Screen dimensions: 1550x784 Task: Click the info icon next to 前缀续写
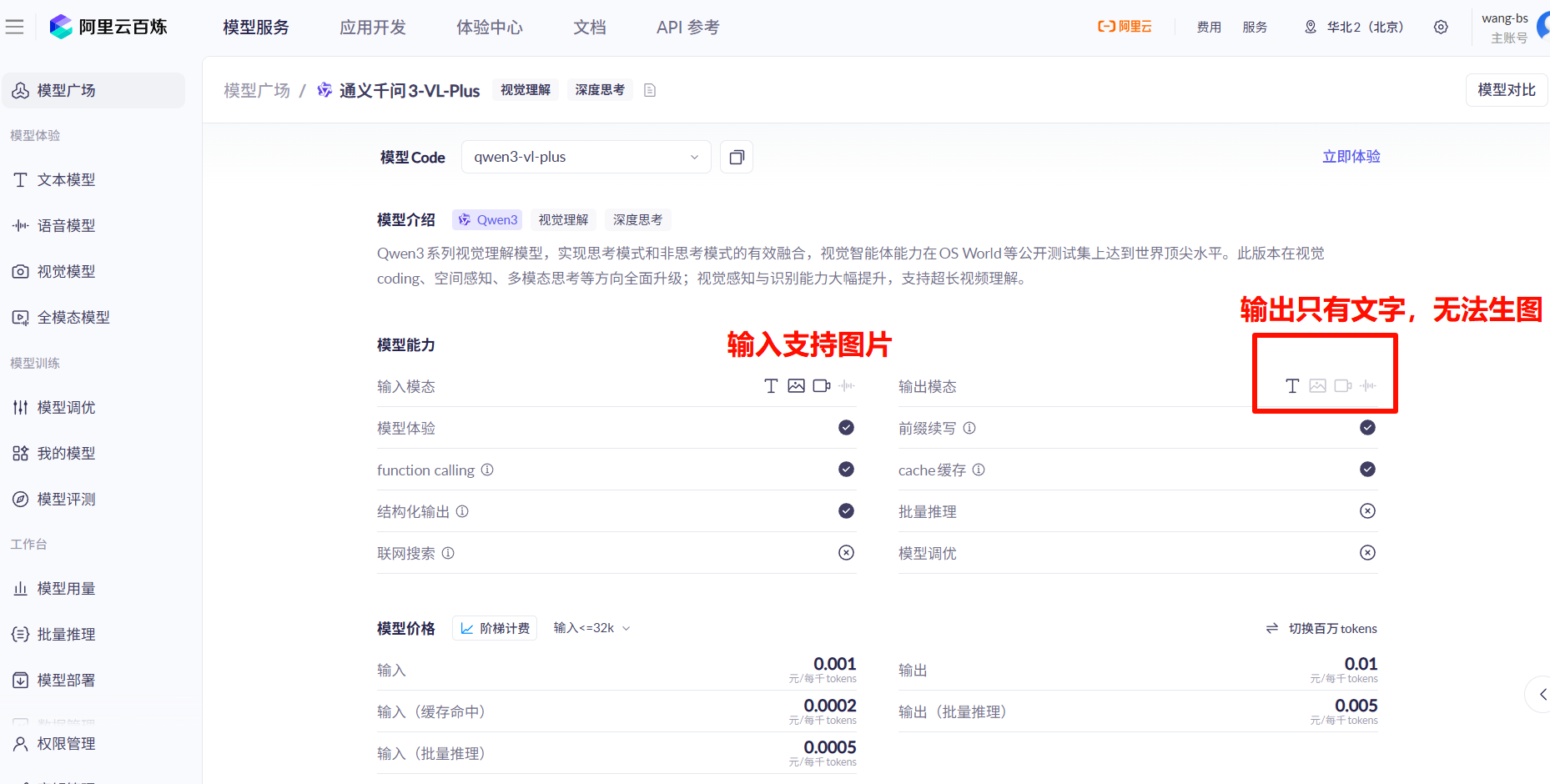969,429
